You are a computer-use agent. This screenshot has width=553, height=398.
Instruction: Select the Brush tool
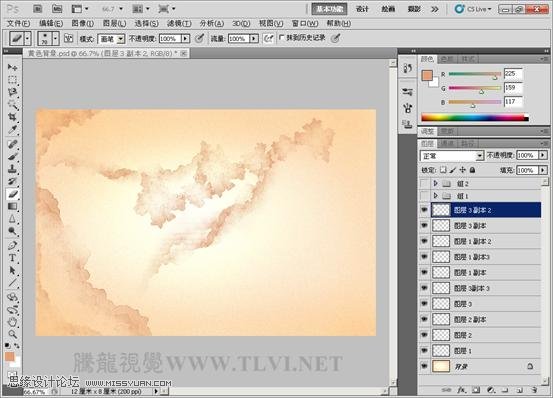(x=13, y=157)
